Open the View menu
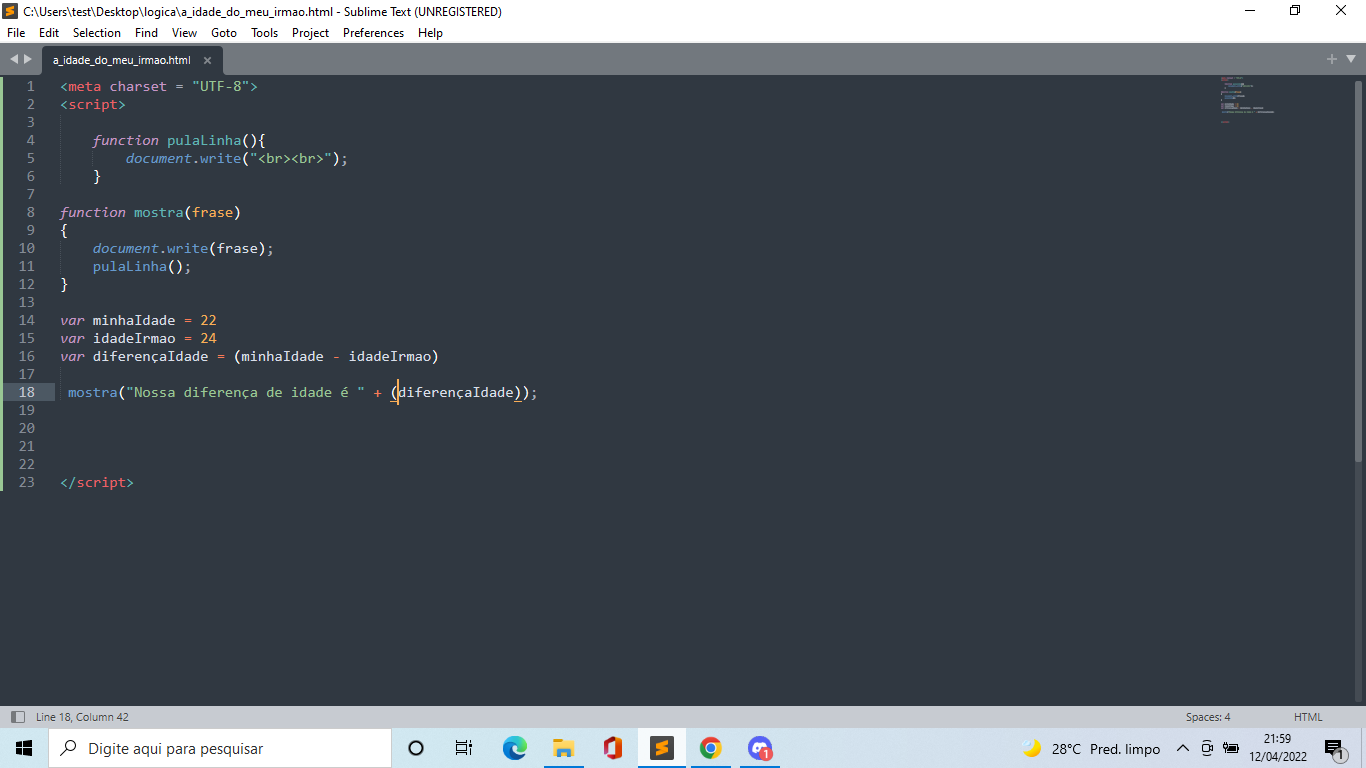Screen dimensions: 1366x768 [185, 33]
